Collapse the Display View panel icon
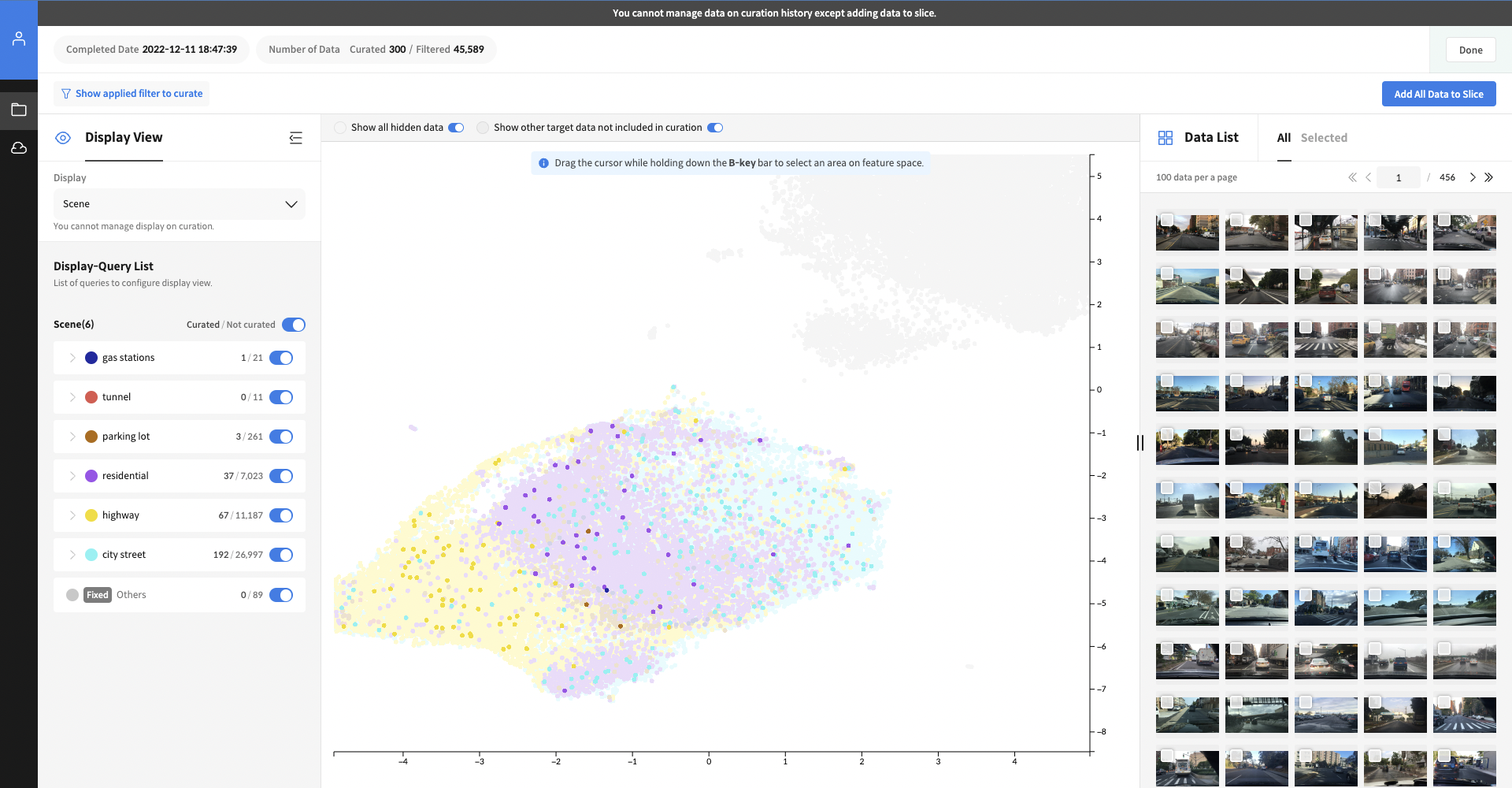Image resolution: width=1512 pixels, height=788 pixels. click(x=295, y=138)
